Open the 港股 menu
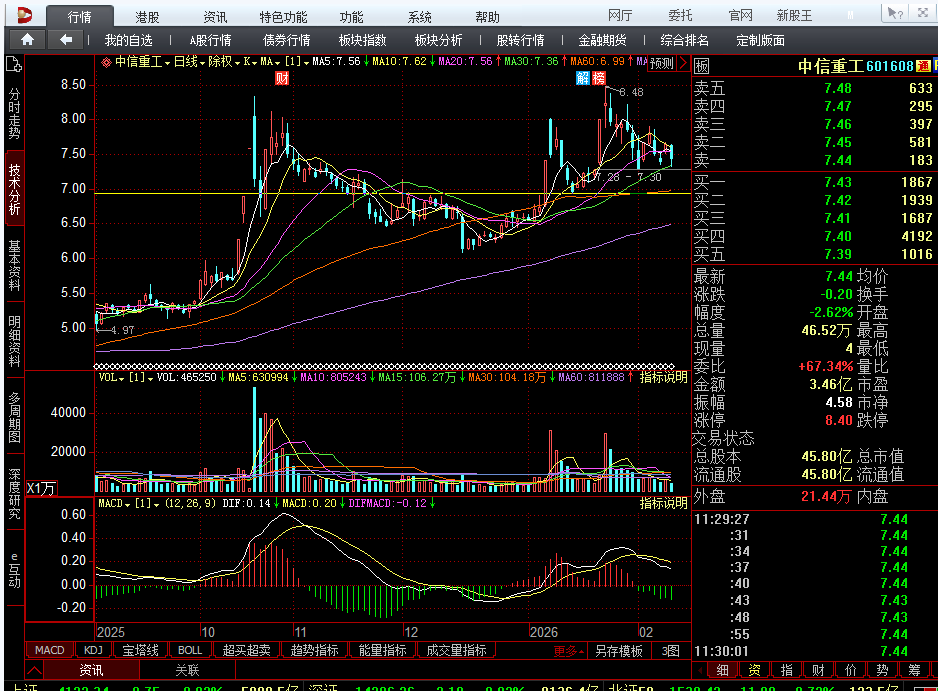The image size is (938, 691). [147, 17]
